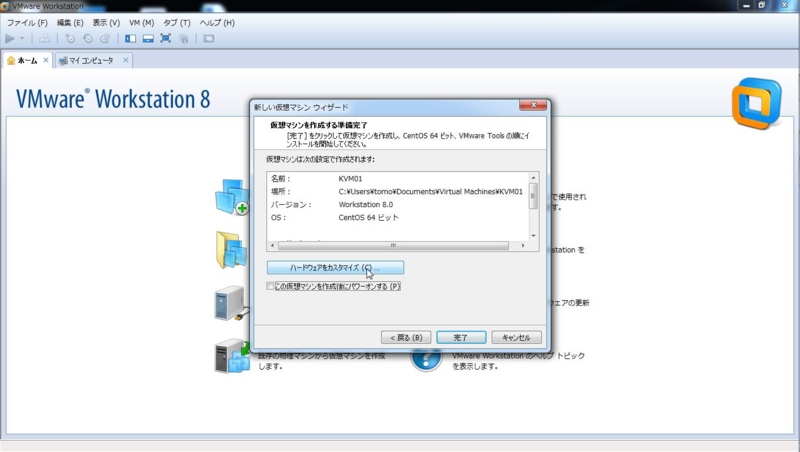Open the ヘルプ (H) menu
The height and width of the screenshot is (452, 800).
(x=217, y=23)
